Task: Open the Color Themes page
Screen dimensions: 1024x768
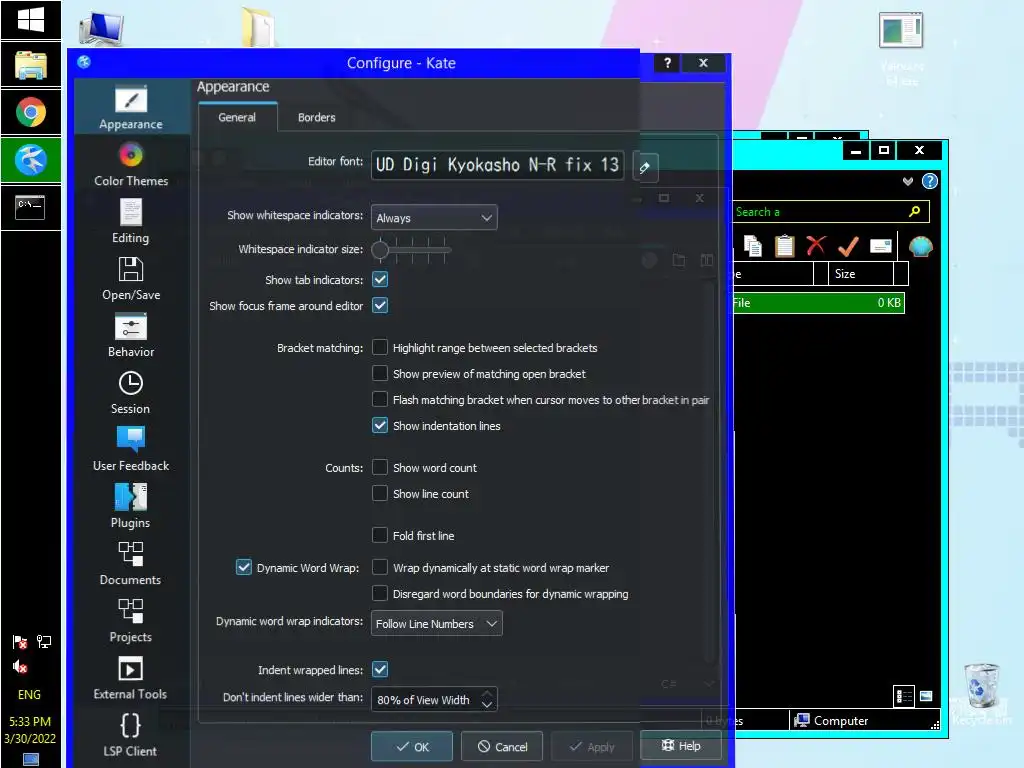Action: [x=131, y=165]
